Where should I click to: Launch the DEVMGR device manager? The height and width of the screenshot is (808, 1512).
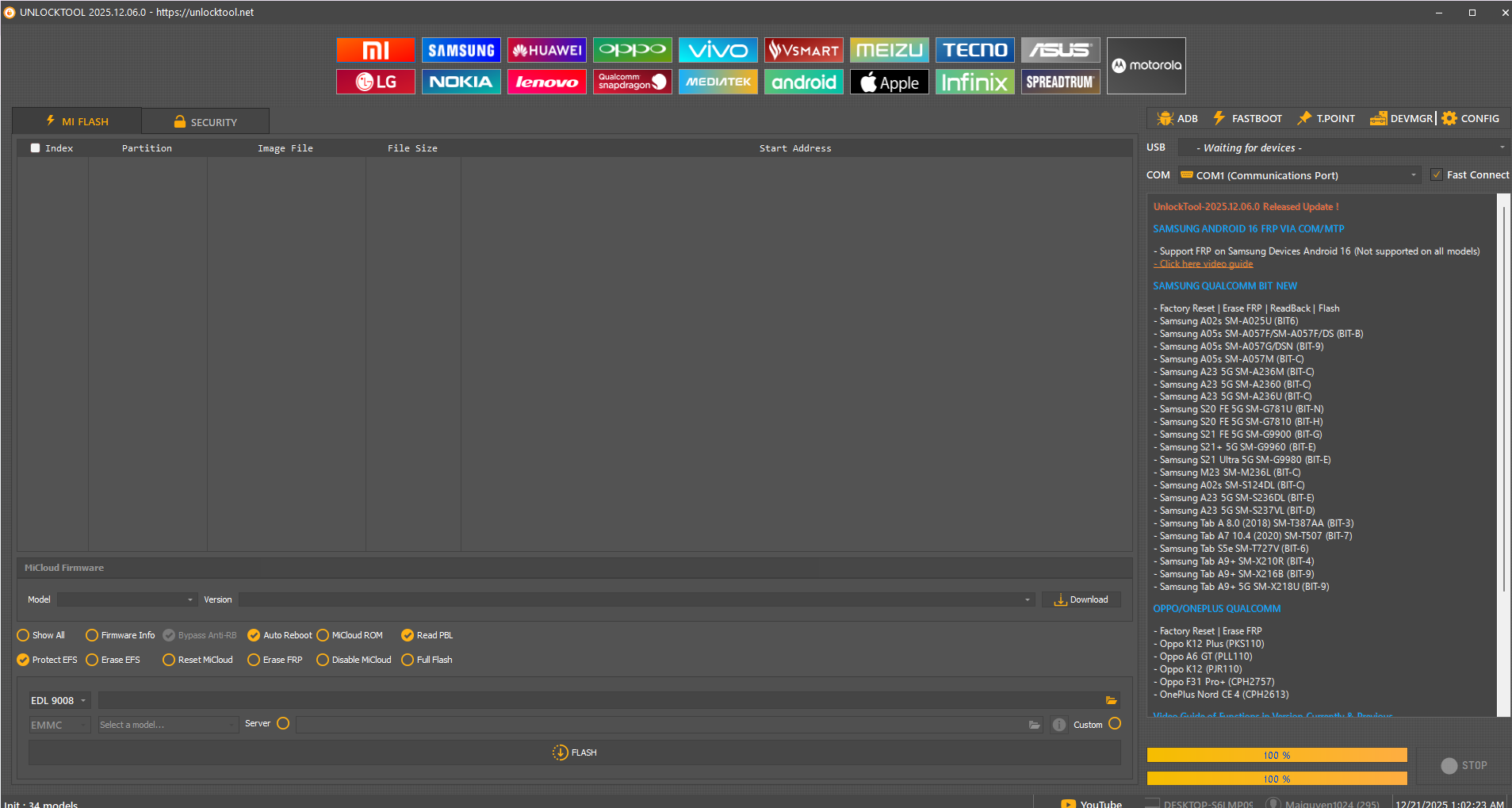coord(1401,118)
